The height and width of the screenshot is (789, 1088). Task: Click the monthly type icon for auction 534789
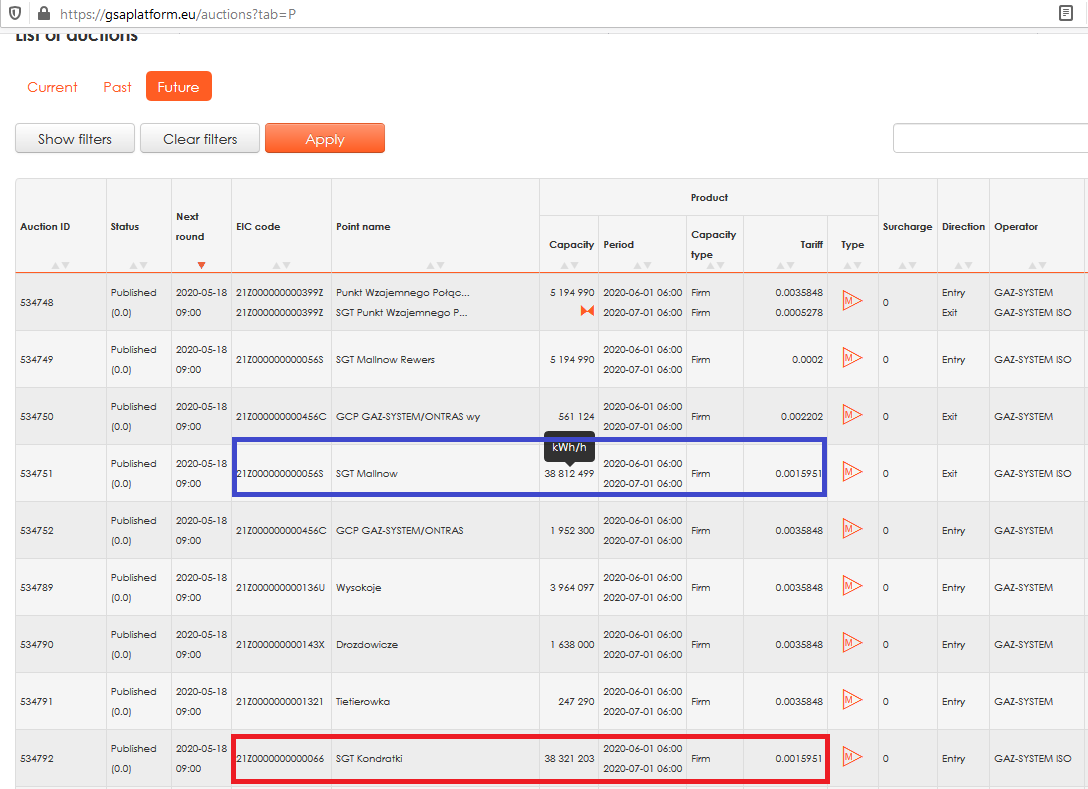(852, 586)
